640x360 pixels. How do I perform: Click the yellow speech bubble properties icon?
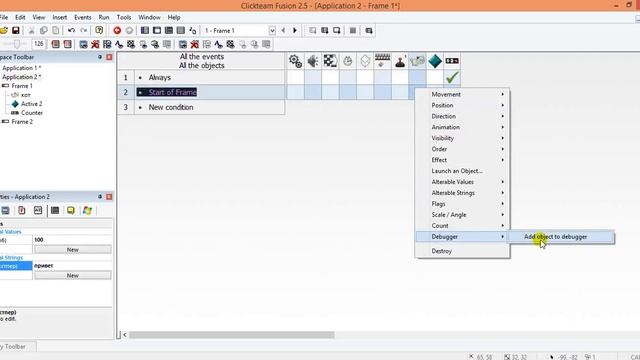pos(71,211)
